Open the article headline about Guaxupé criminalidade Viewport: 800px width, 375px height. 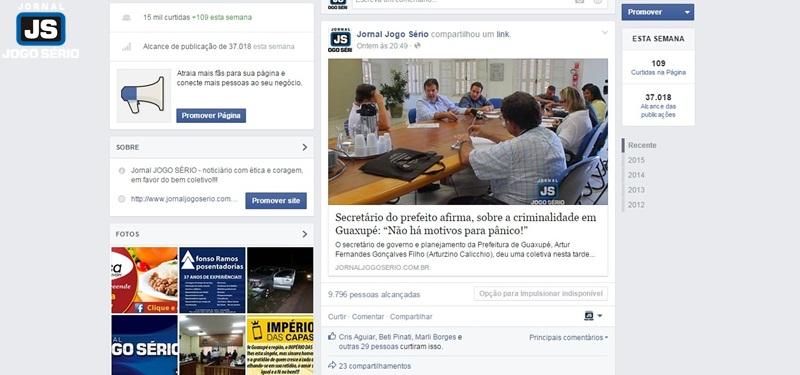point(465,224)
